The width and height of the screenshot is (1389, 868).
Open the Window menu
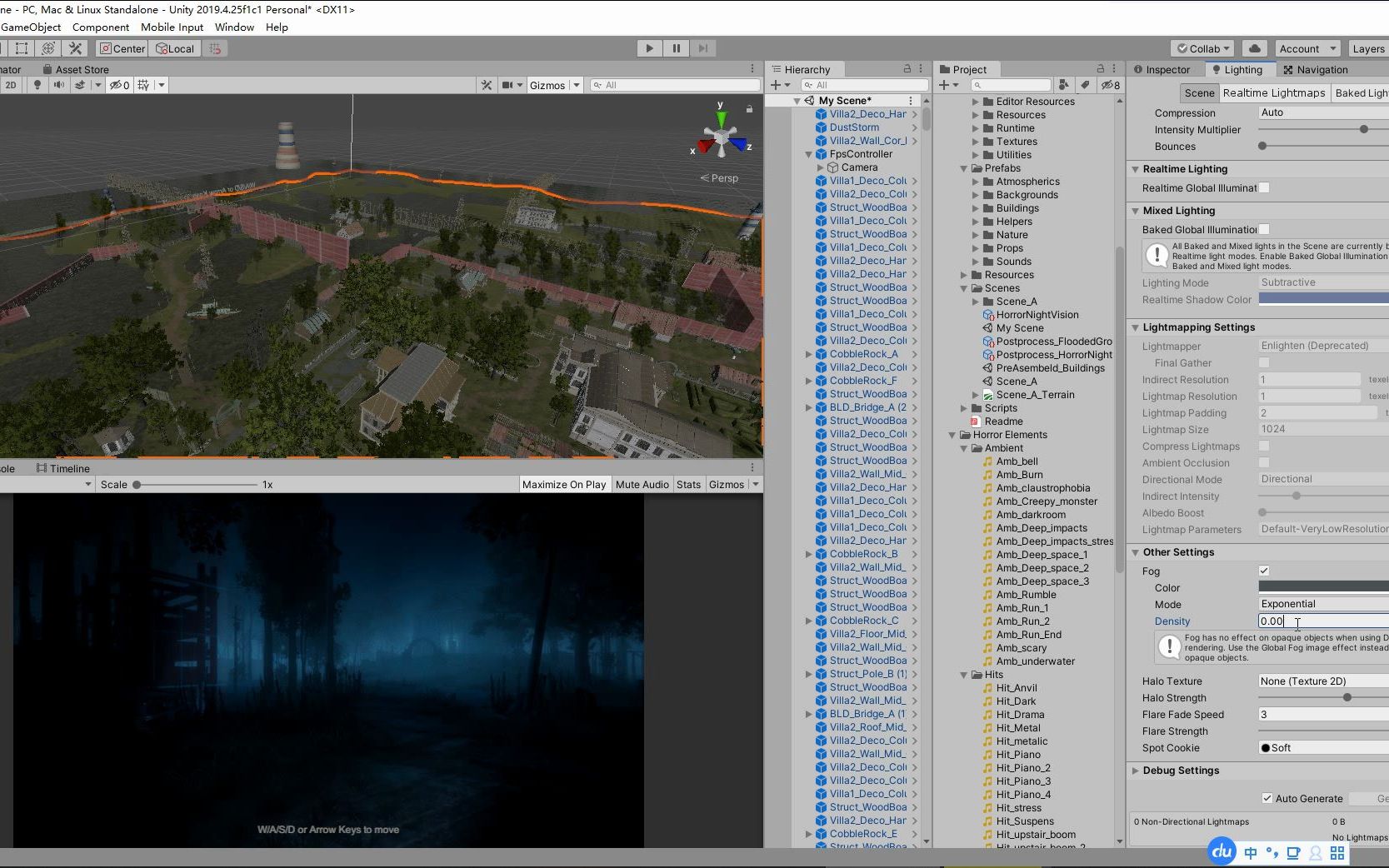click(234, 27)
